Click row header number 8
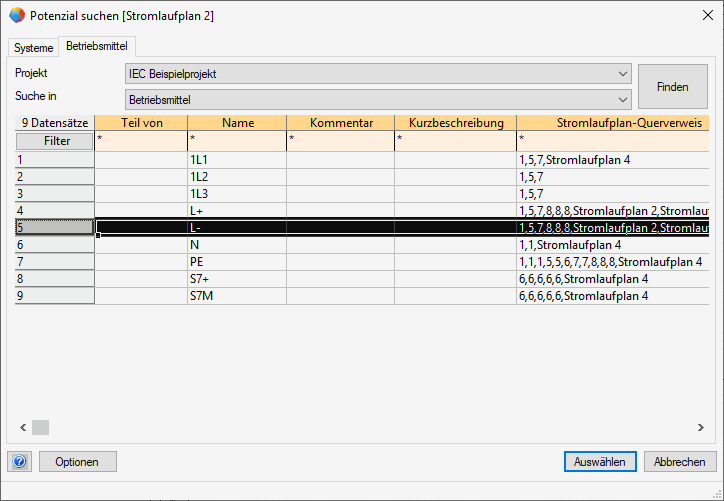This screenshot has width=724, height=501. [55, 279]
